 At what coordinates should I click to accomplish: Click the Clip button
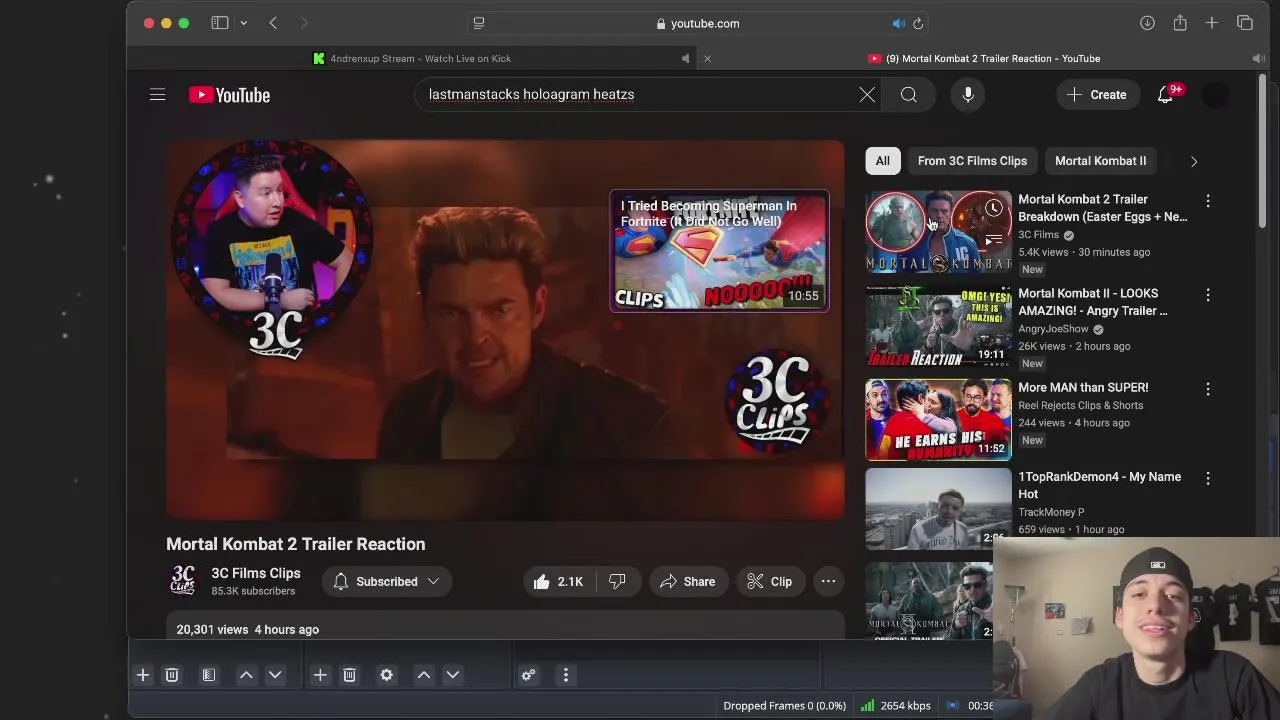pos(770,582)
